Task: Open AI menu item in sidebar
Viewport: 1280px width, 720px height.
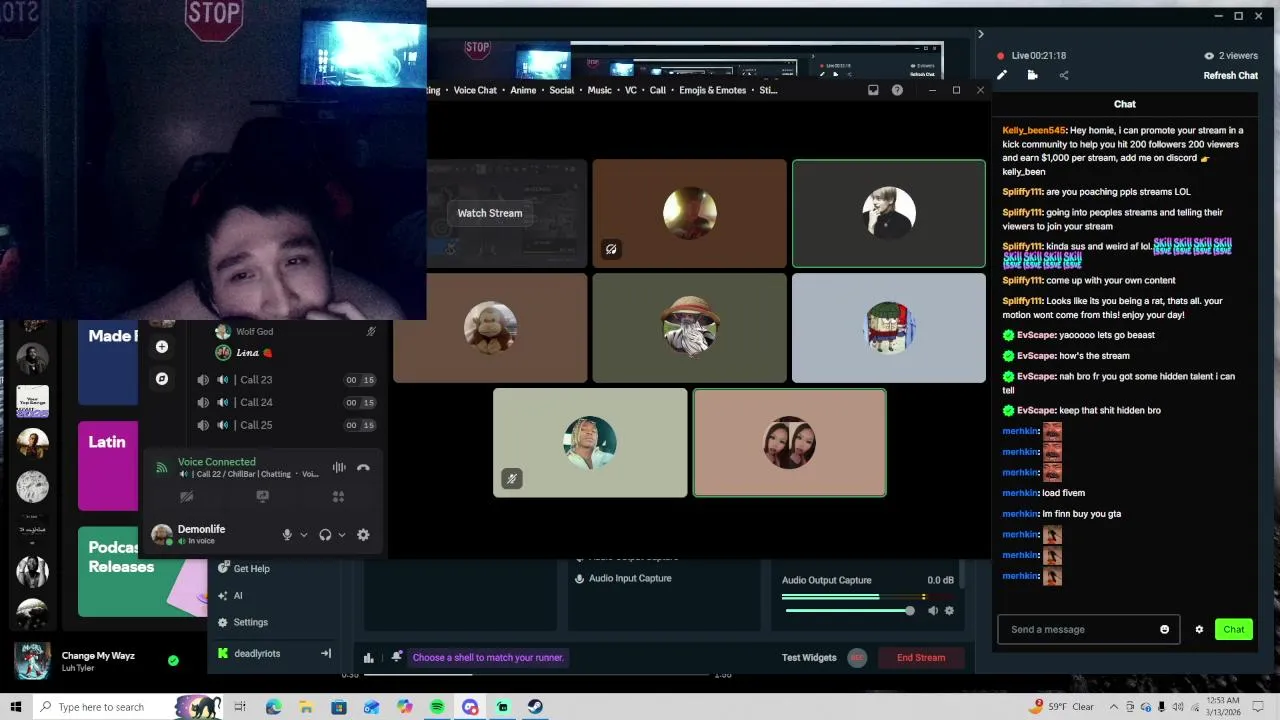Action: pos(237,596)
